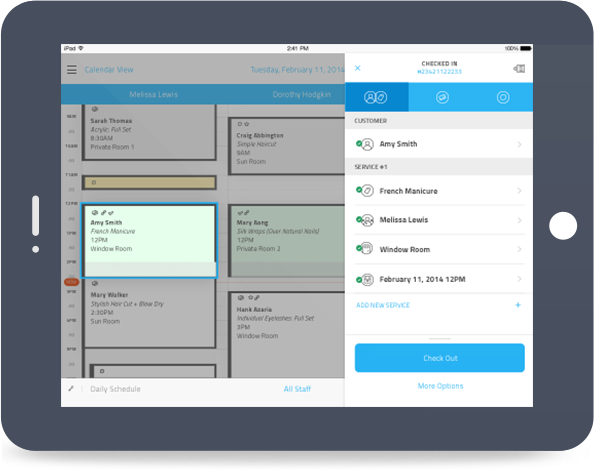Open the hamburger menu icon

pyautogui.click(x=72, y=70)
